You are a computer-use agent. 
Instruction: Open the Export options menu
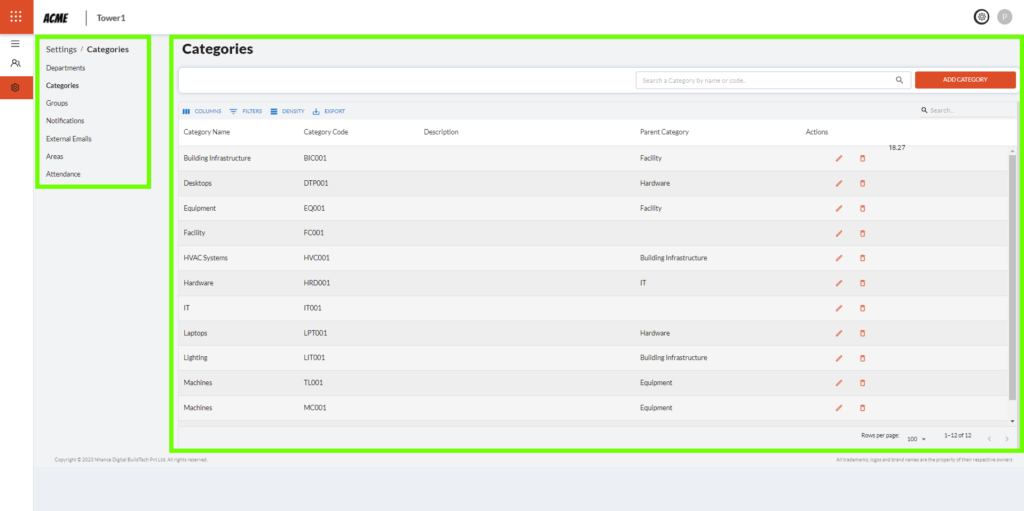coord(329,111)
